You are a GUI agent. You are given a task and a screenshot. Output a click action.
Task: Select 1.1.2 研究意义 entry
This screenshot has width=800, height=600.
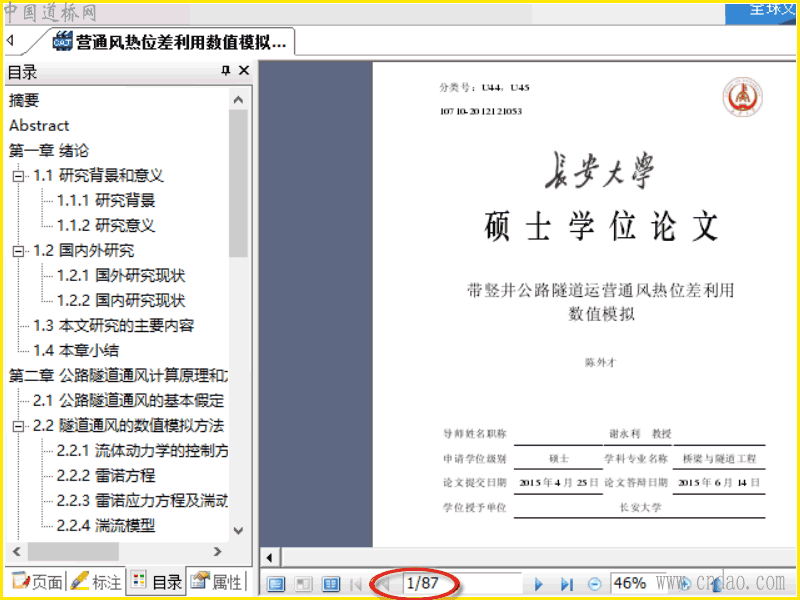(106, 226)
